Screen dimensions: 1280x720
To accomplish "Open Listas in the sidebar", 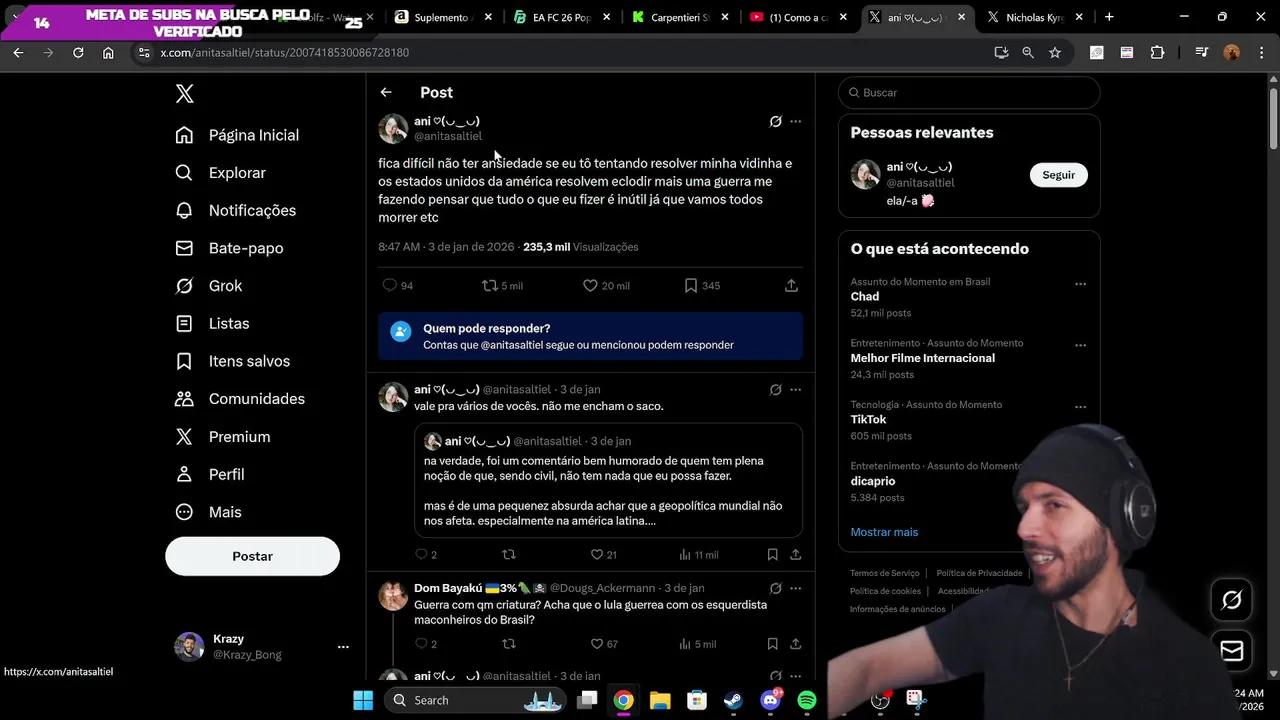I will [212, 323].
